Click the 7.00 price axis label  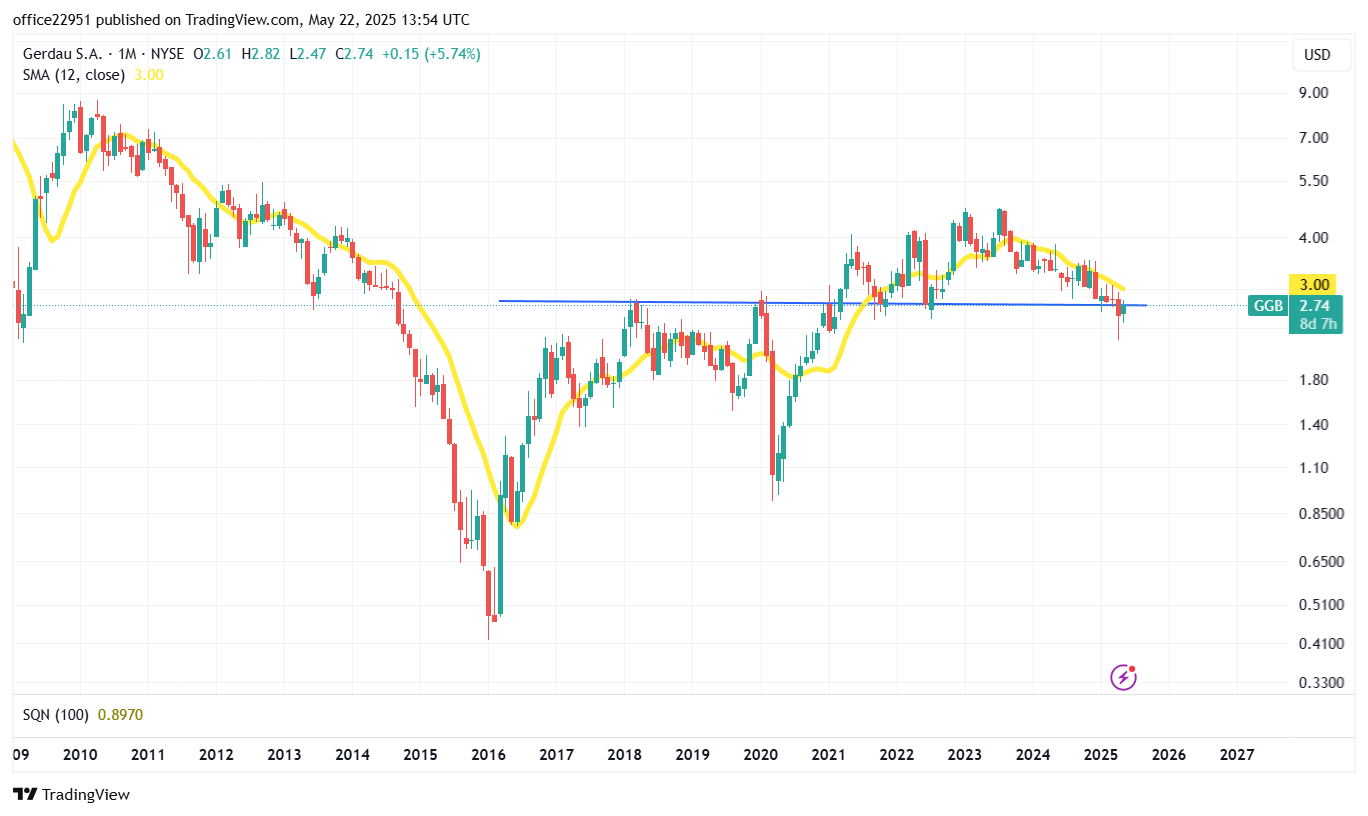click(1313, 137)
